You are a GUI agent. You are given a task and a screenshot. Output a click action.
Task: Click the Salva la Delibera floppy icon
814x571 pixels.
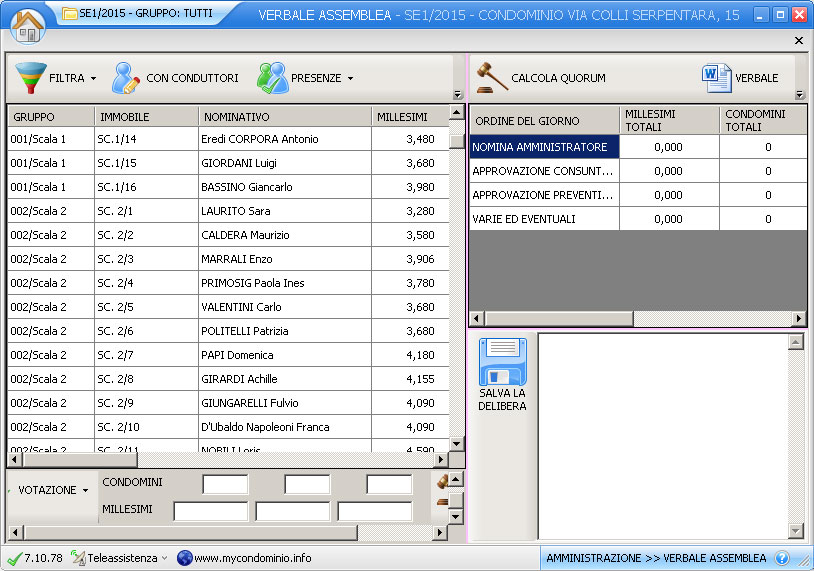pyautogui.click(x=502, y=363)
